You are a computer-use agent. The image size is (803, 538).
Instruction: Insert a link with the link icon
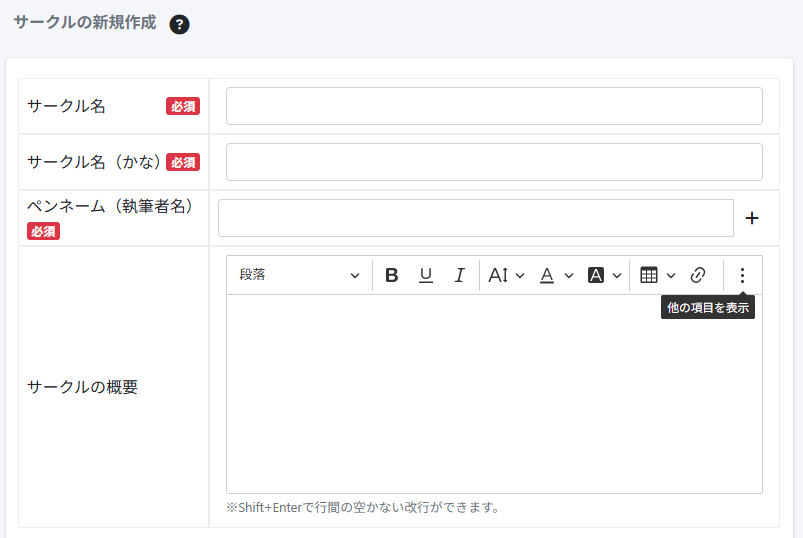(698, 275)
